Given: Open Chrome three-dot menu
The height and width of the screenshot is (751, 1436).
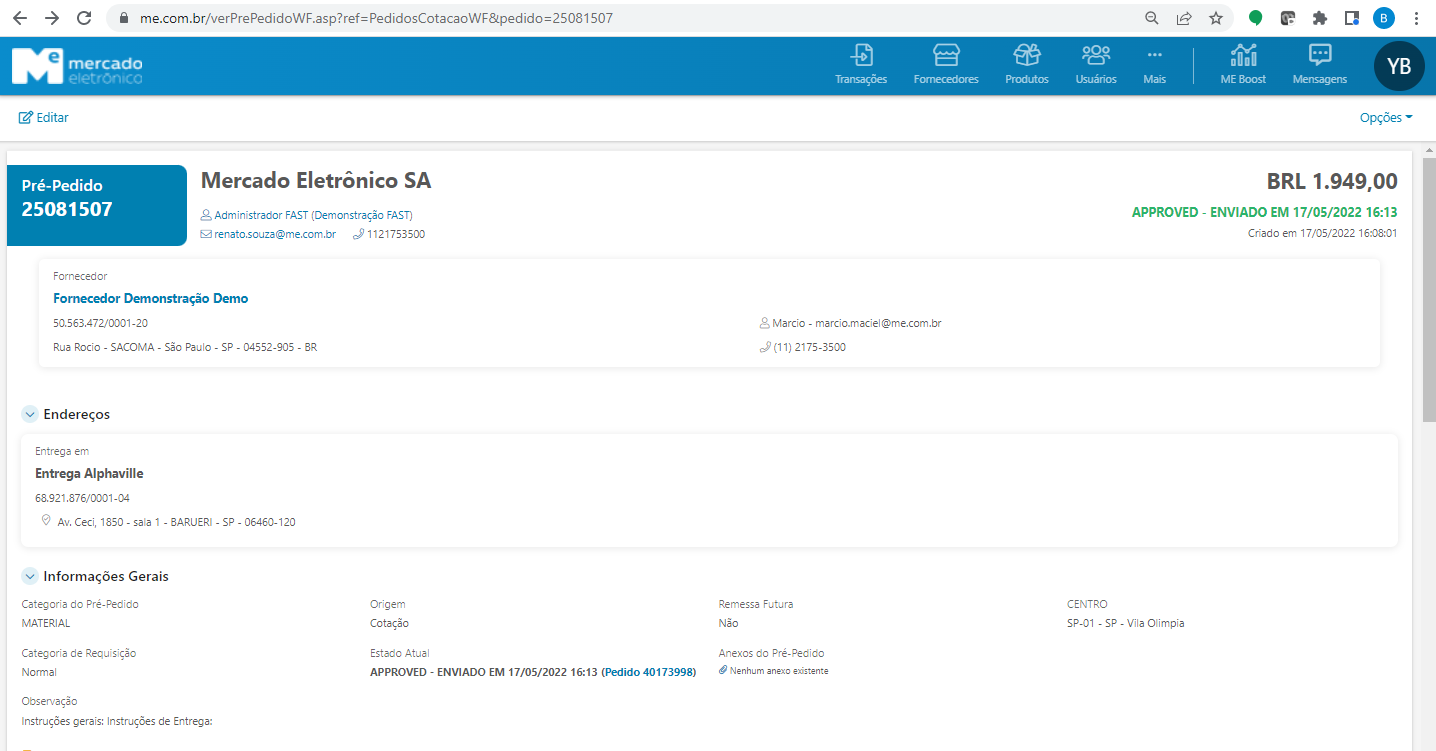Looking at the screenshot, I should tap(1416, 18).
